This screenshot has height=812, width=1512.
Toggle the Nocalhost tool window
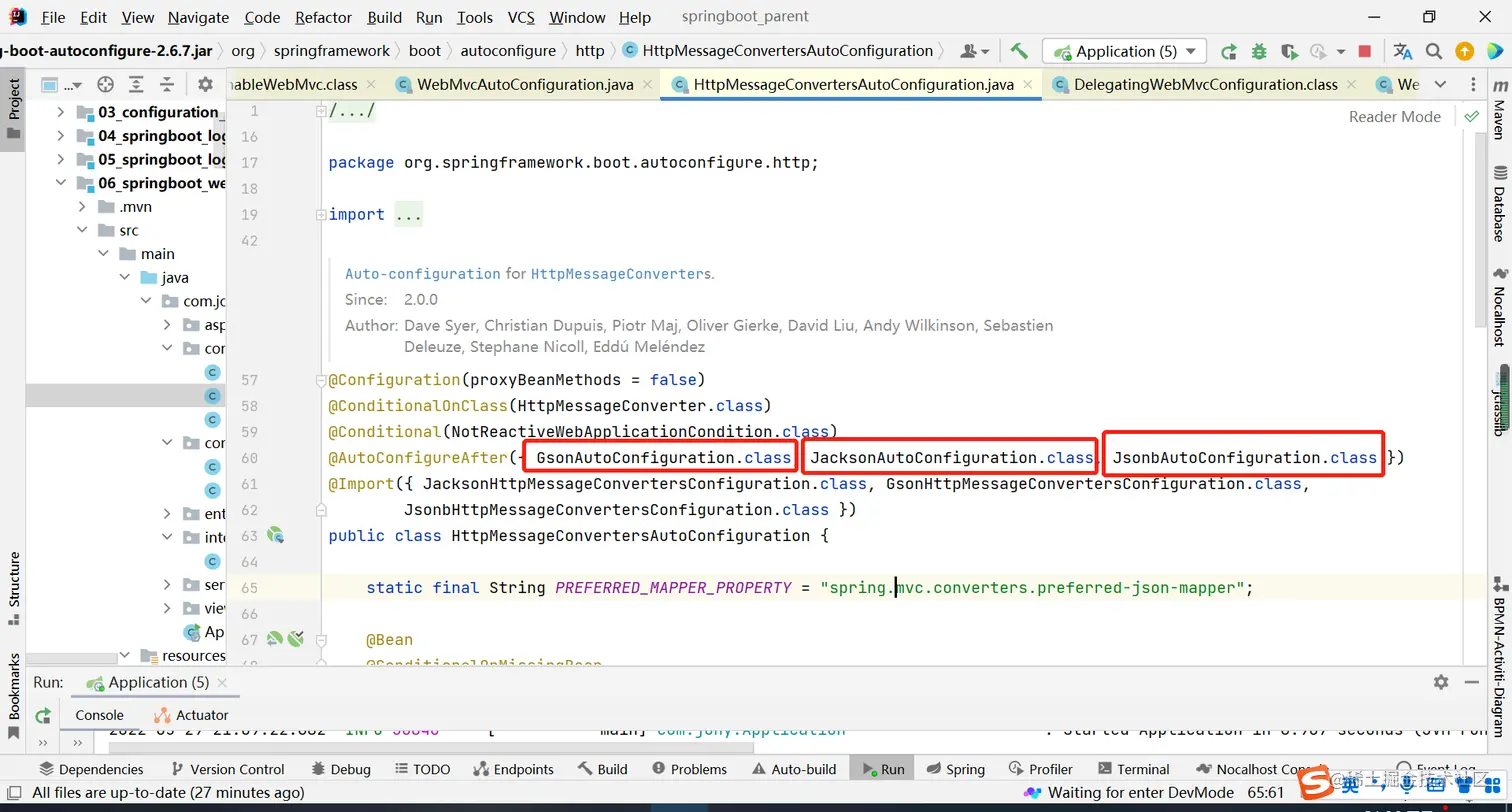pyautogui.click(x=1499, y=309)
